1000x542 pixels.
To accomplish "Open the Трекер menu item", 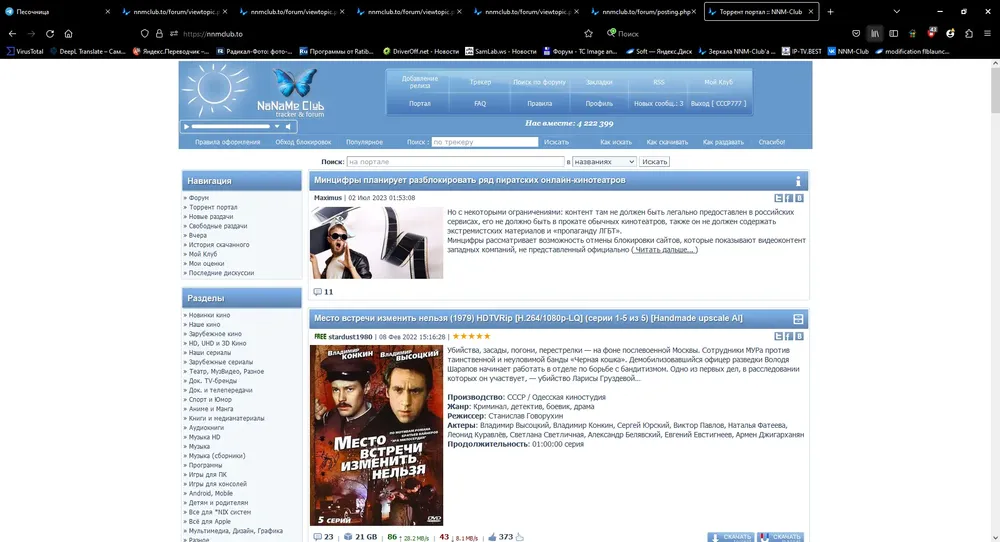I will (x=480, y=82).
